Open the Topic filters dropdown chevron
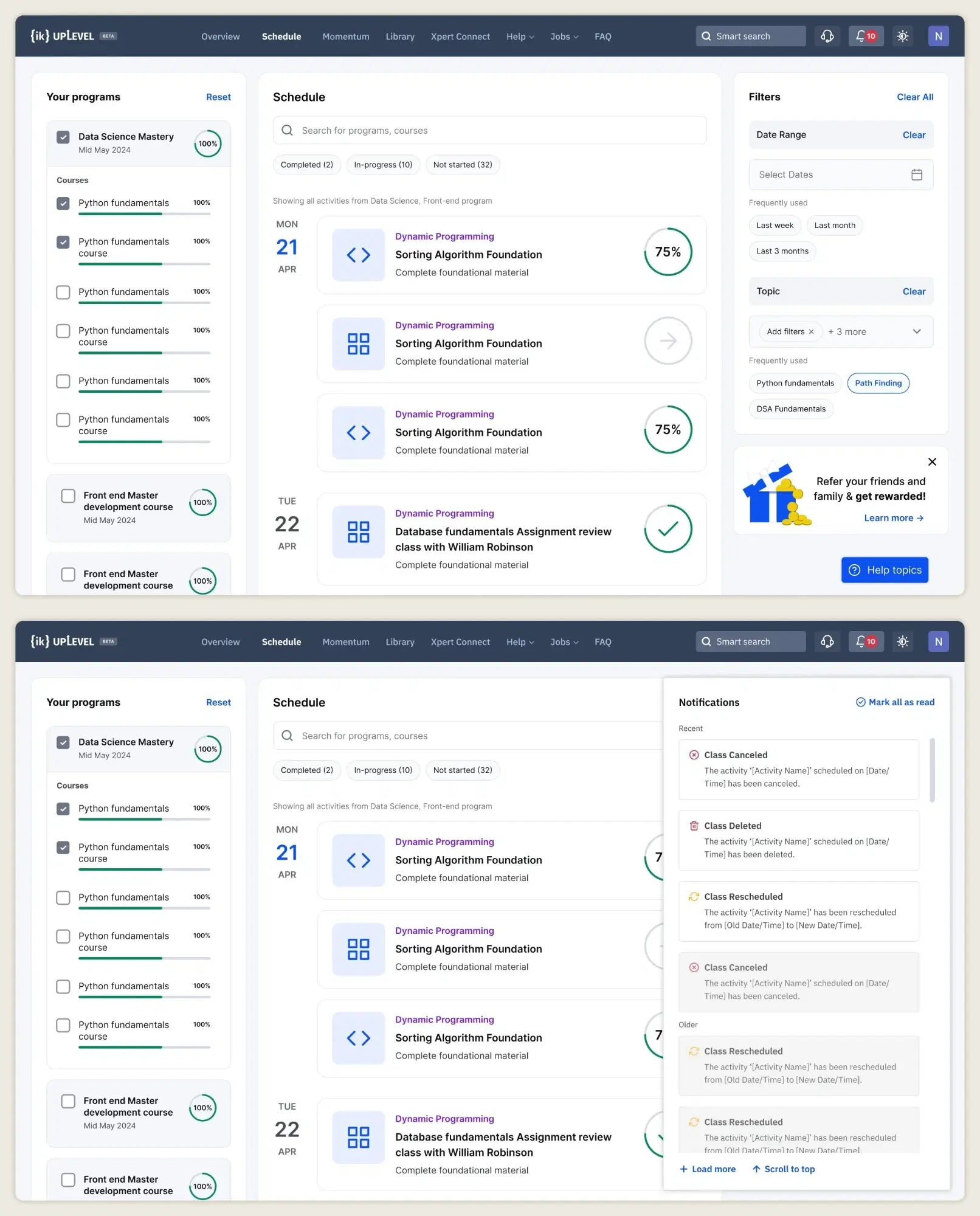This screenshot has width=980, height=1216. [x=917, y=331]
